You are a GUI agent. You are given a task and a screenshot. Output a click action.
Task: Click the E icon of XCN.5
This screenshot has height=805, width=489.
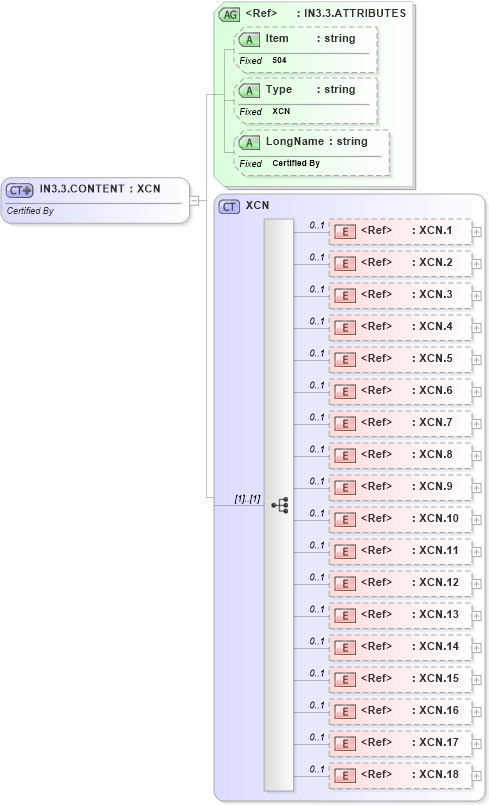click(345, 360)
